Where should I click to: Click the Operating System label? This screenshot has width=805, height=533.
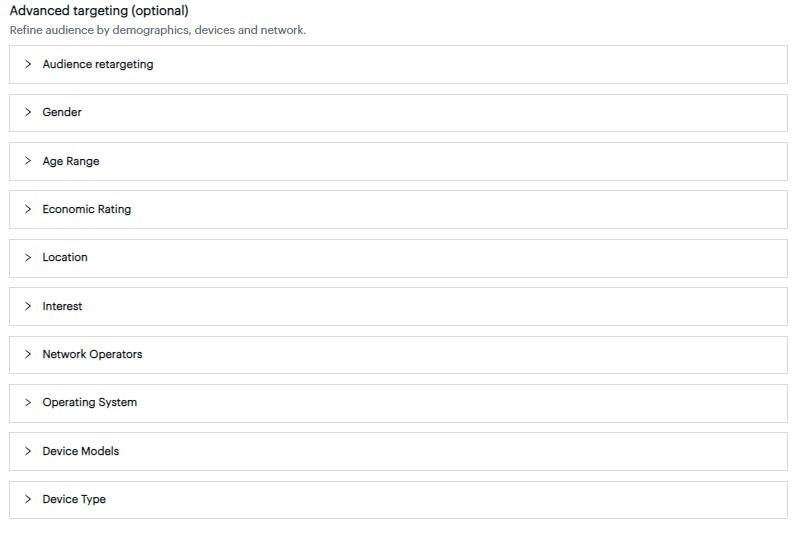coord(90,402)
